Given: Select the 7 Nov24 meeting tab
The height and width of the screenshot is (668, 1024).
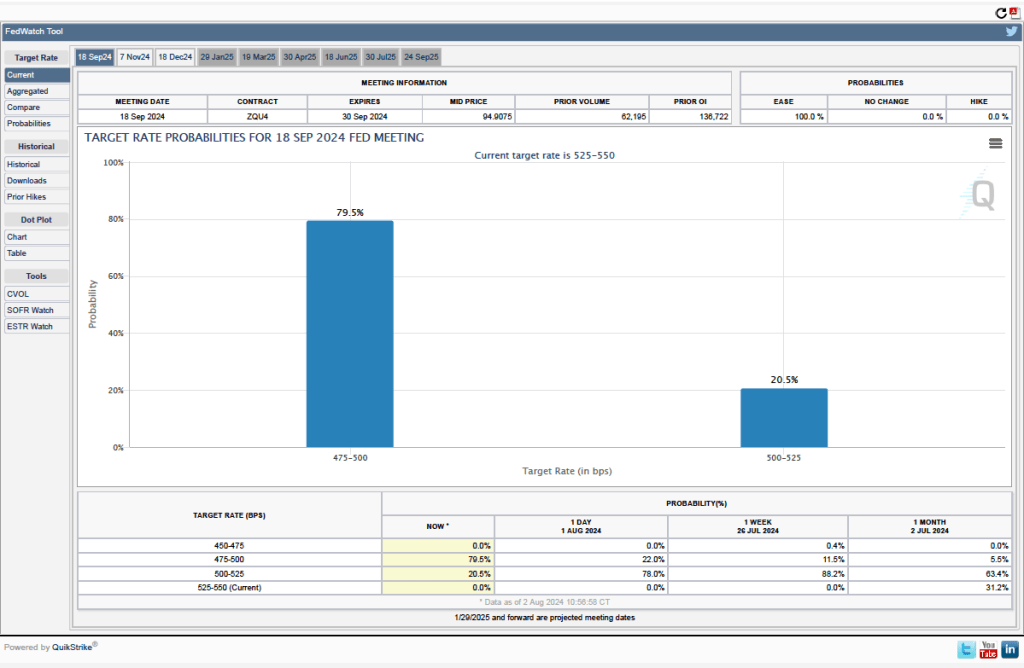Looking at the screenshot, I should tap(134, 57).
